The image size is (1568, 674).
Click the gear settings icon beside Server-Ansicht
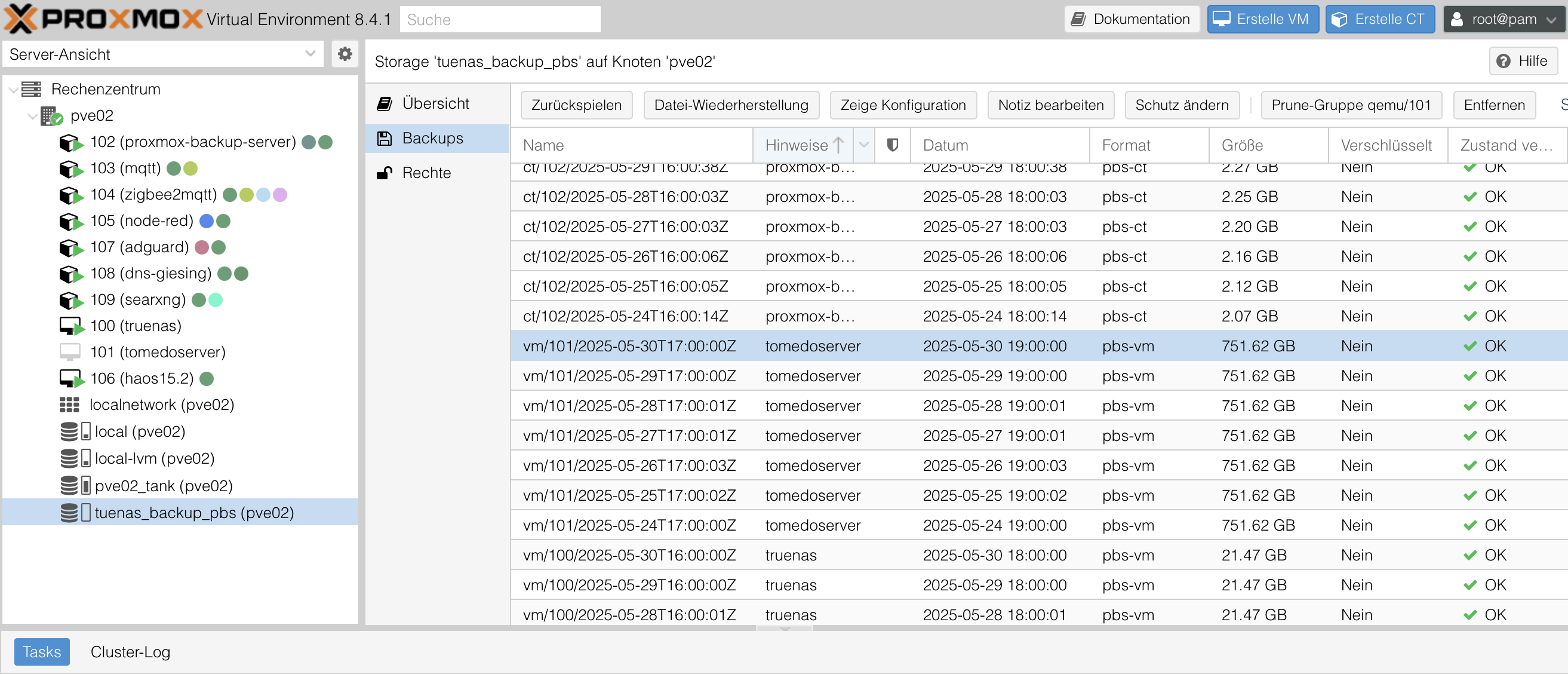tap(345, 54)
